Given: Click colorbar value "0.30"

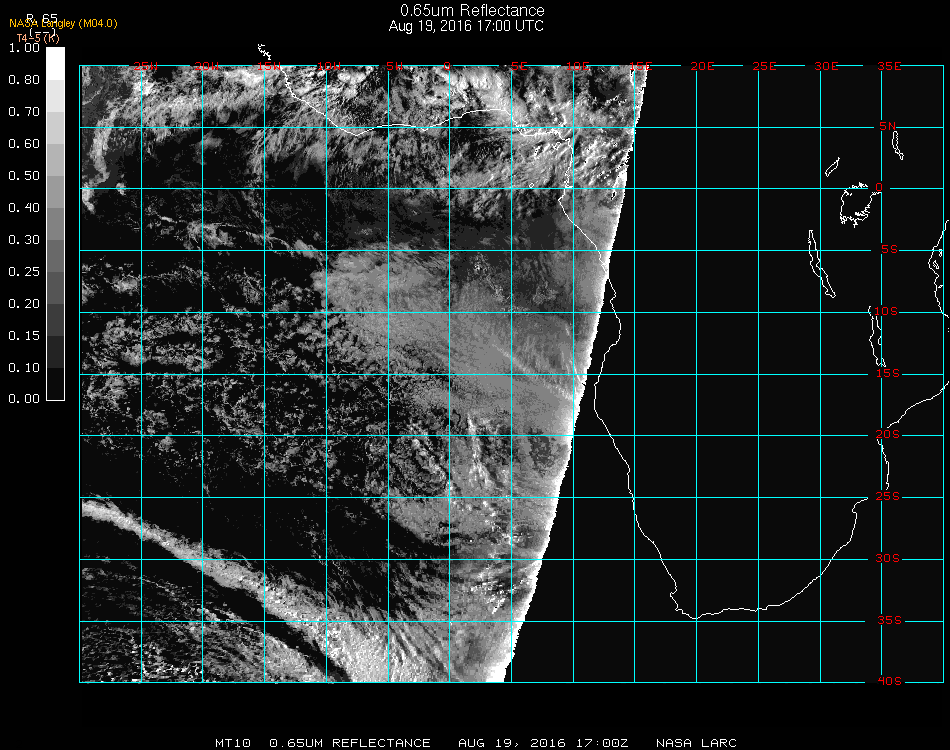Looking at the screenshot, I should (x=24, y=240).
